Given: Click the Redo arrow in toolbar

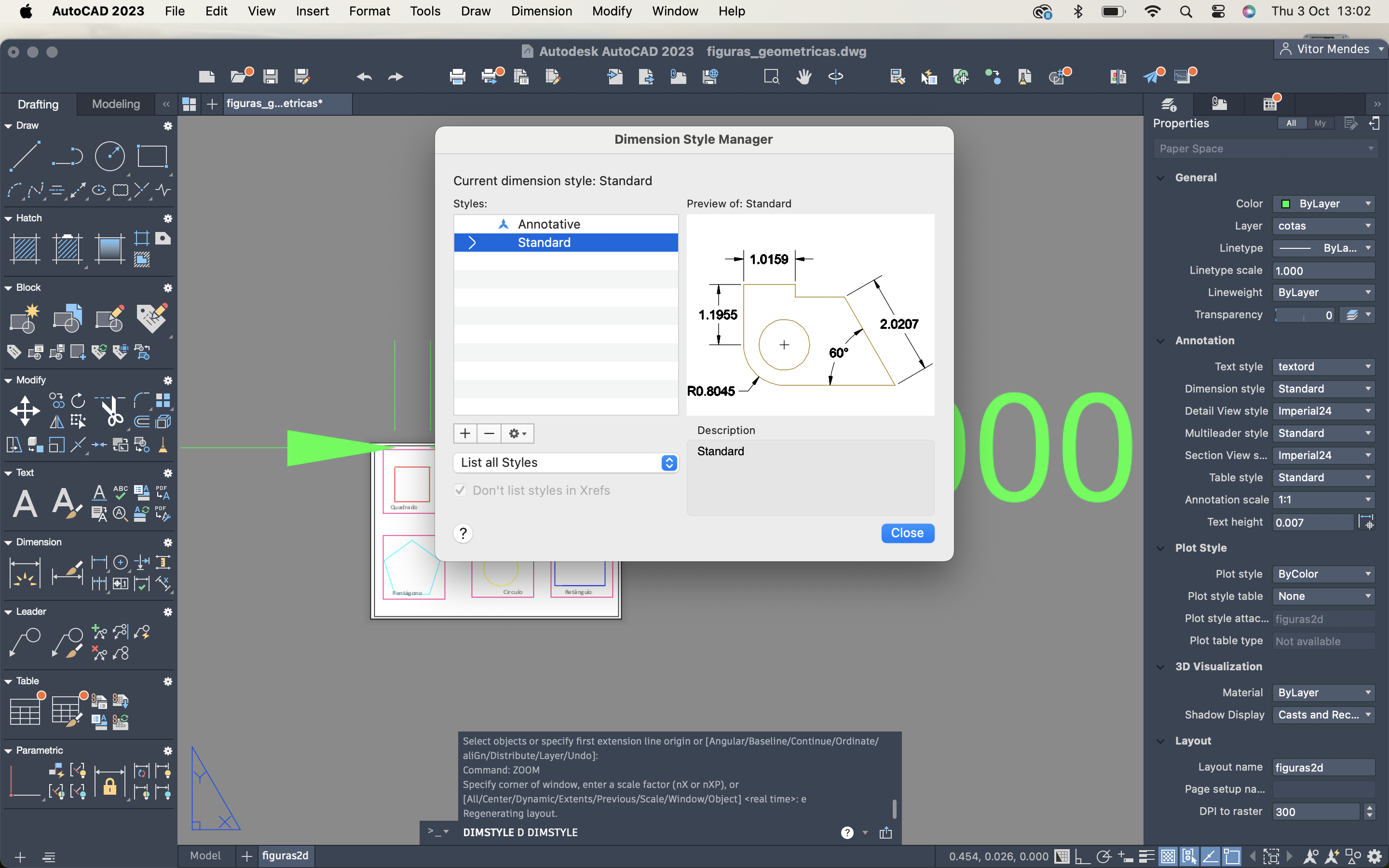Looking at the screenshot, I should 395,76.
